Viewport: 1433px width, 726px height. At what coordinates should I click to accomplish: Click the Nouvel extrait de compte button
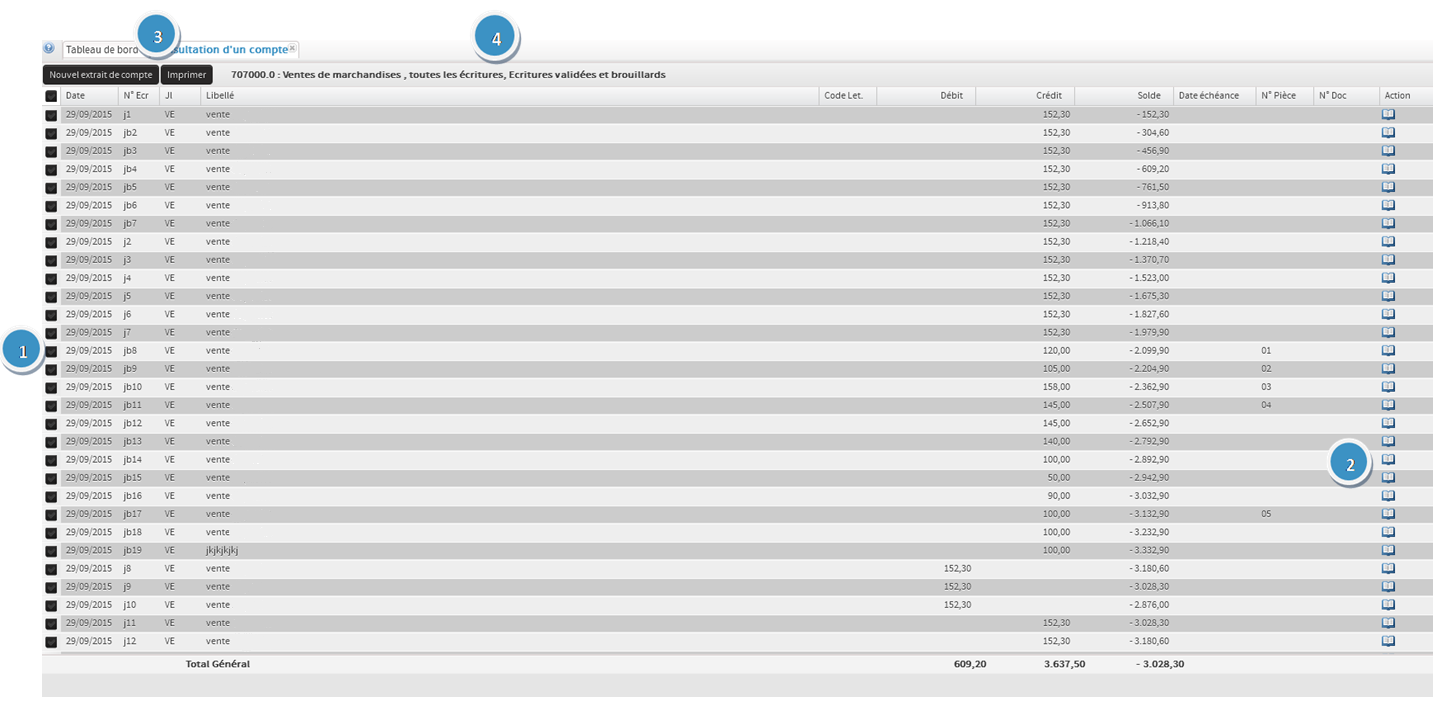(x=101, y=75)
